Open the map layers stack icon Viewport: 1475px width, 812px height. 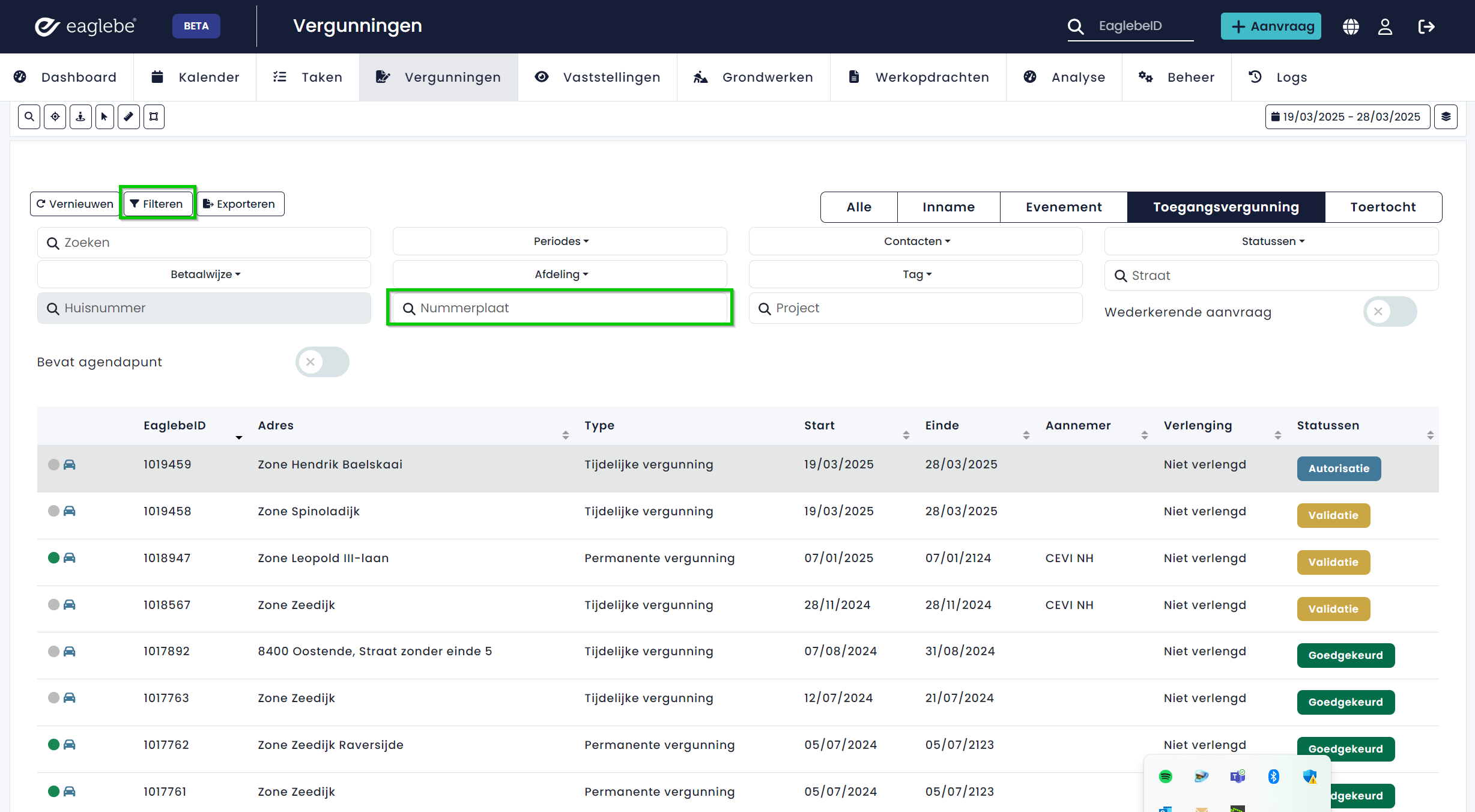(1446, 117)
